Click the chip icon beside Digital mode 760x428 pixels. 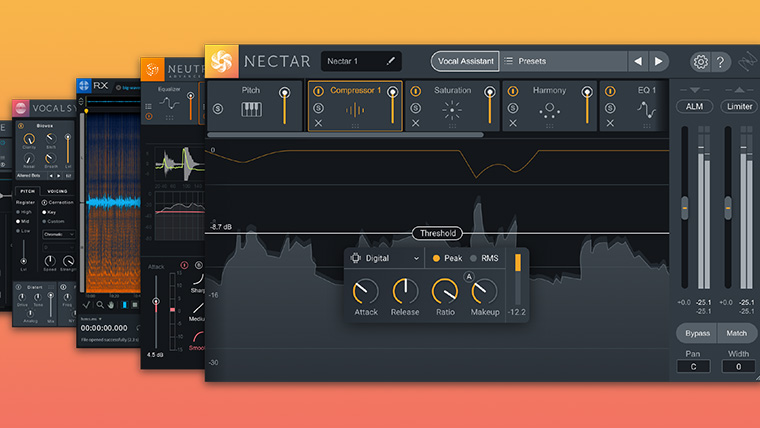click(x=355, y=258)
